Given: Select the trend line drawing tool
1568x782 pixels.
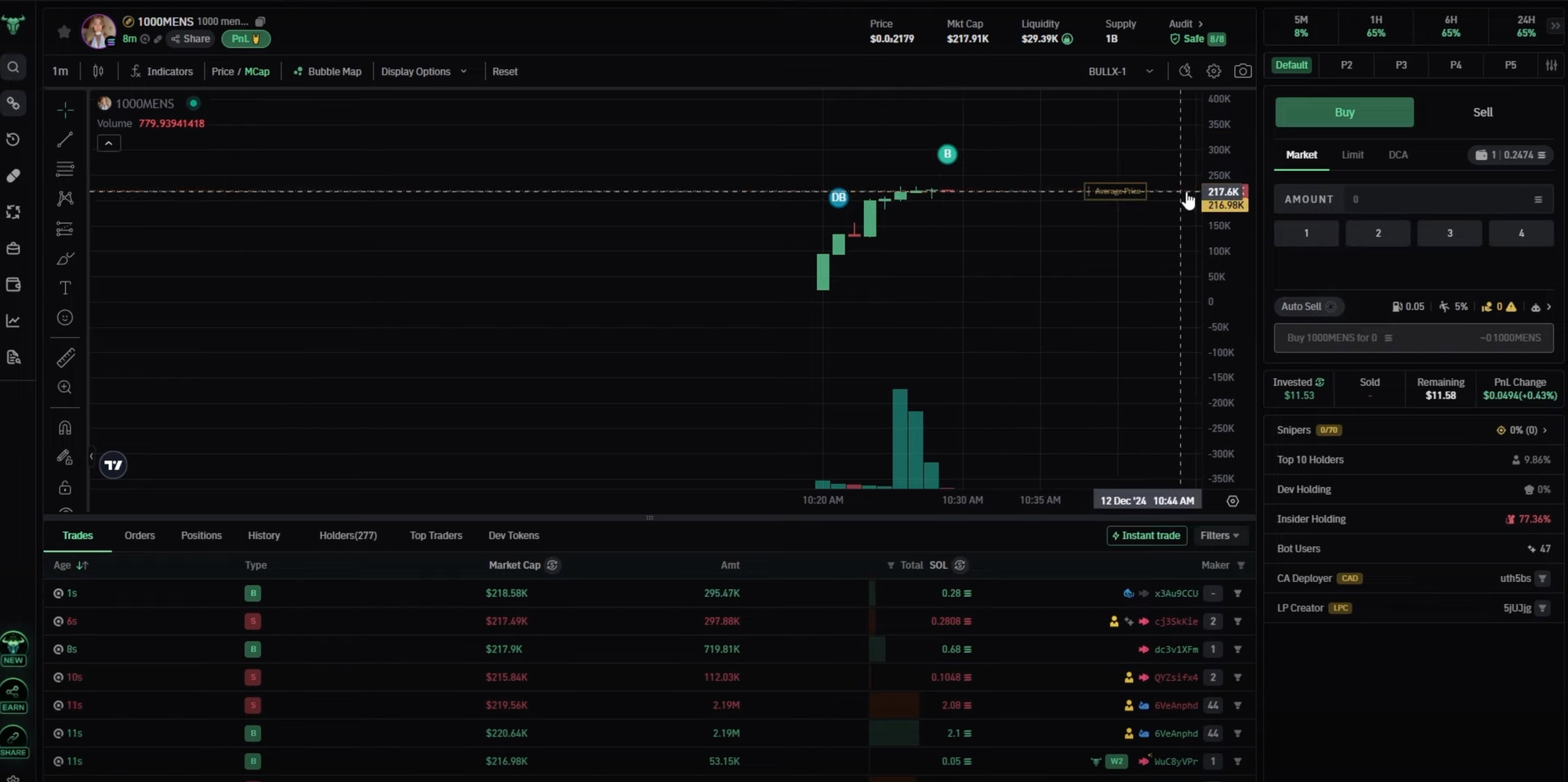Looking at the screenshot, I should point(65,140).
